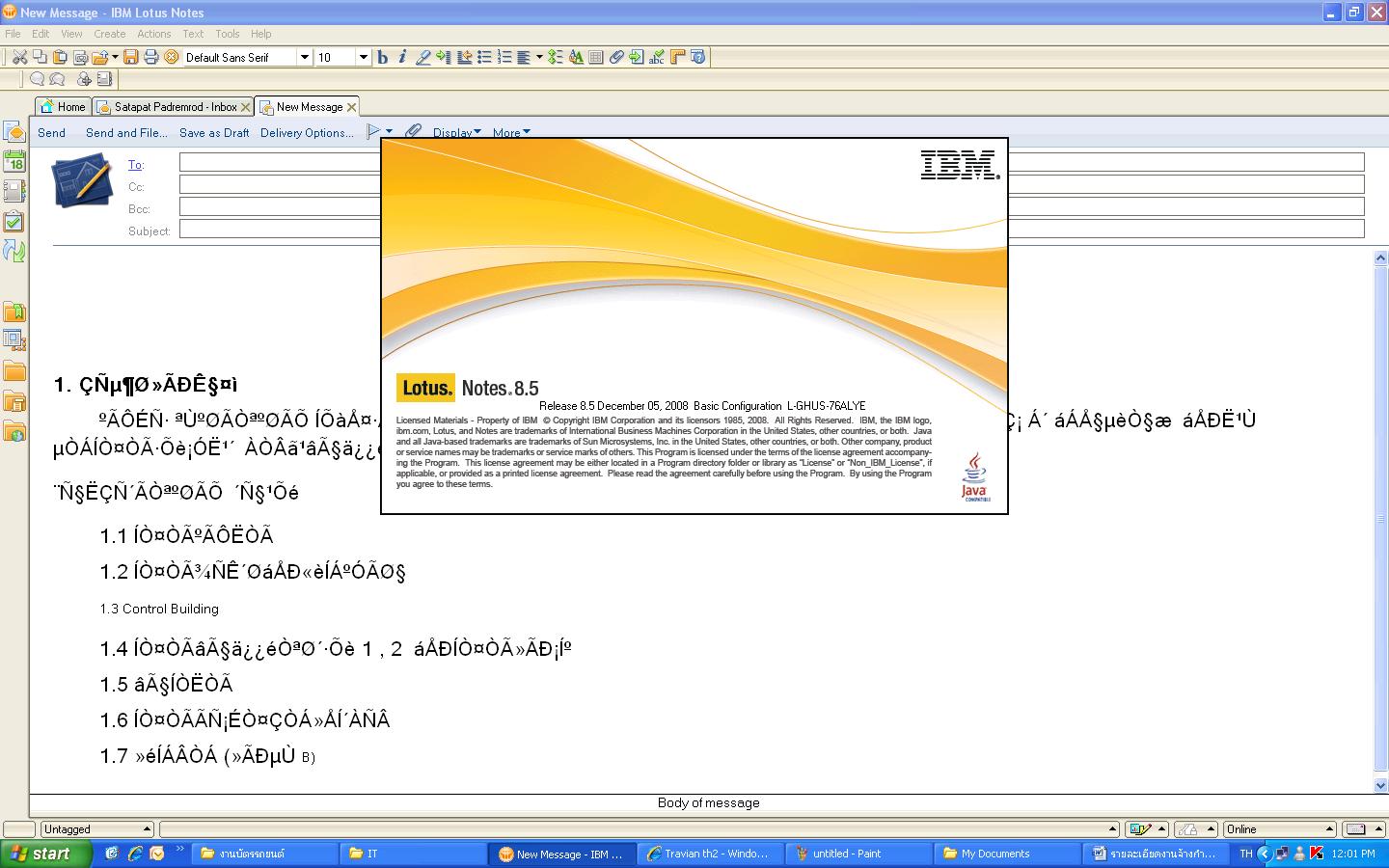This screenshot has height=868, width=1389.
Task: Toggle bulleted list formatting
Action: click(x=484, y=57)
